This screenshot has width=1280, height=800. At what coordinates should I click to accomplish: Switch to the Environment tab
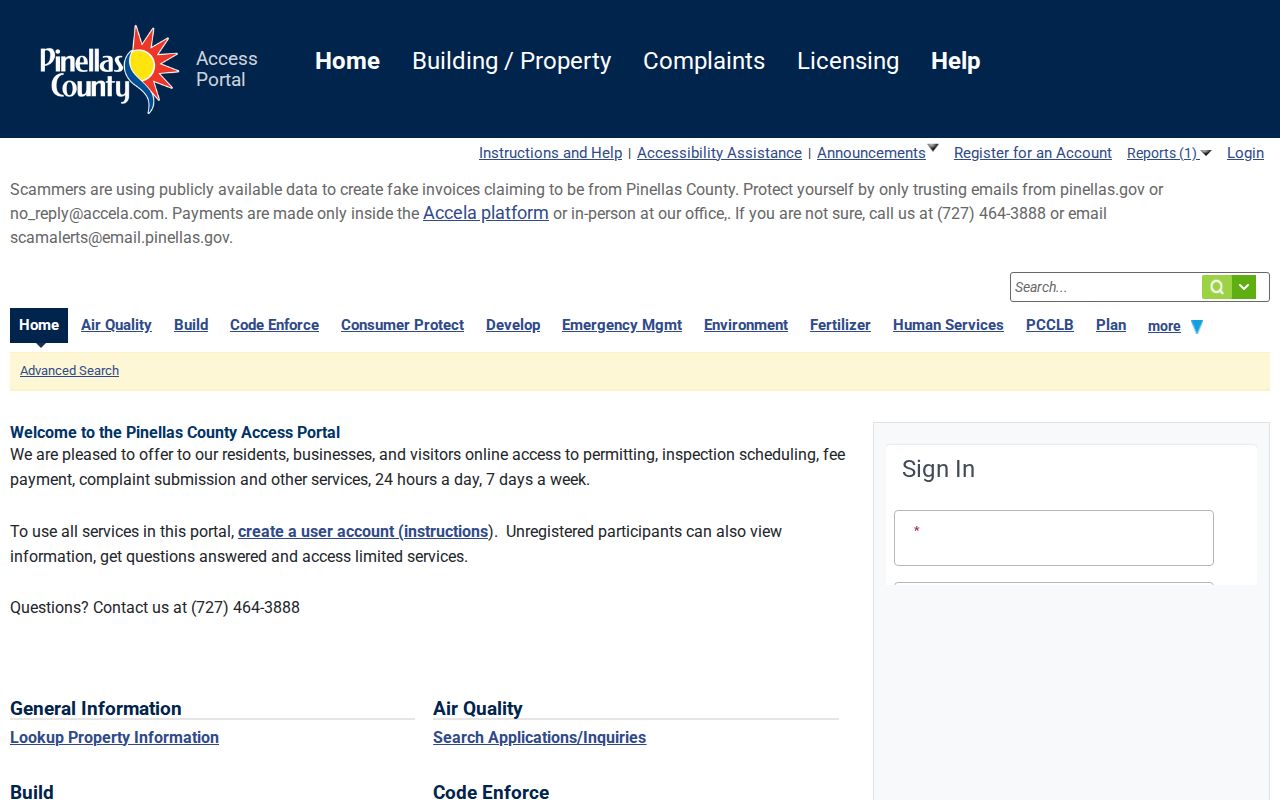pos(746,325)
